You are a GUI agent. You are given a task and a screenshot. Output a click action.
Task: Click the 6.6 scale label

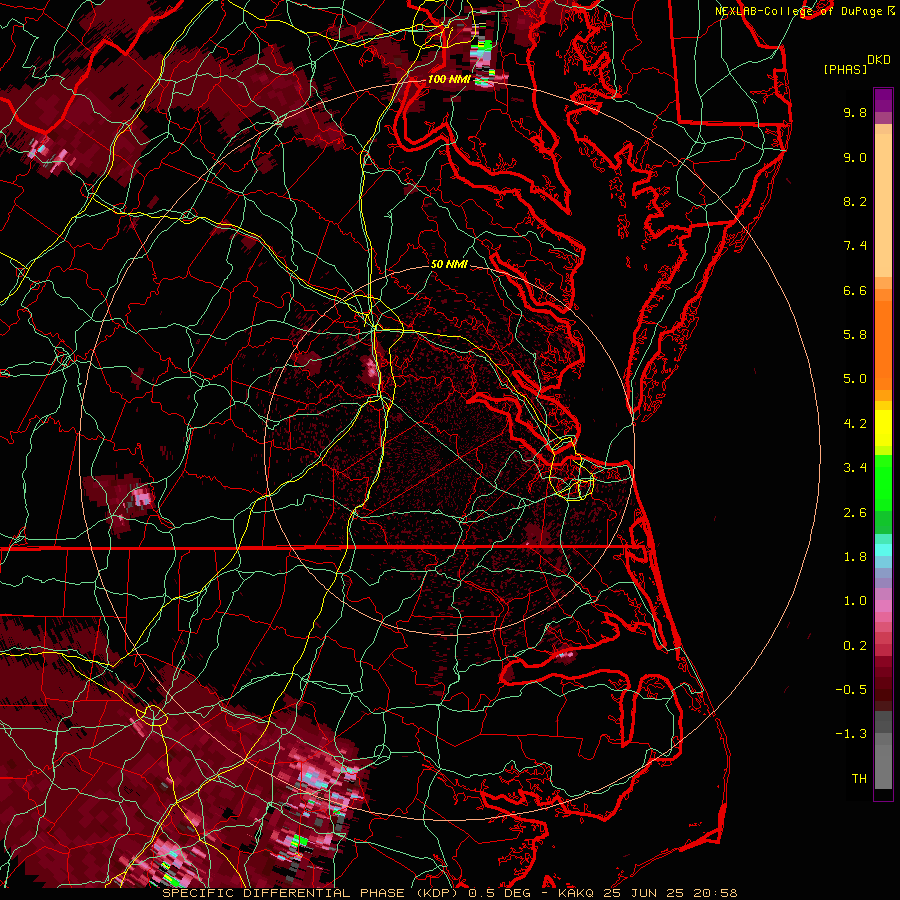tap(855, 290)
